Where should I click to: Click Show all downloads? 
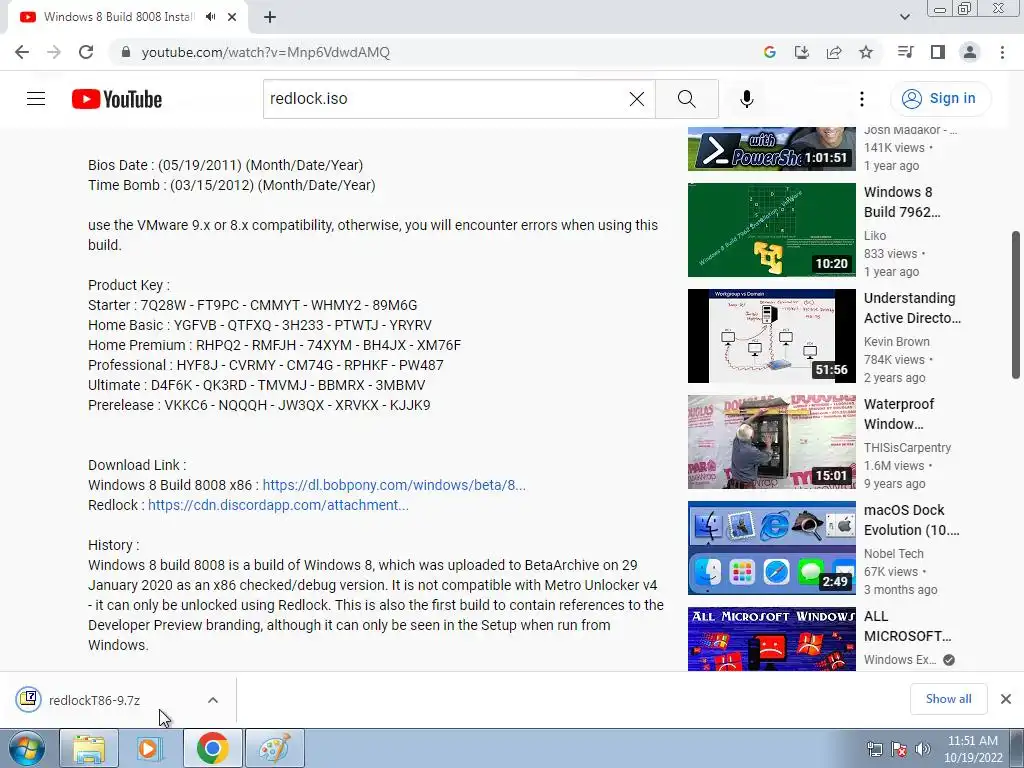coord(948,699)
